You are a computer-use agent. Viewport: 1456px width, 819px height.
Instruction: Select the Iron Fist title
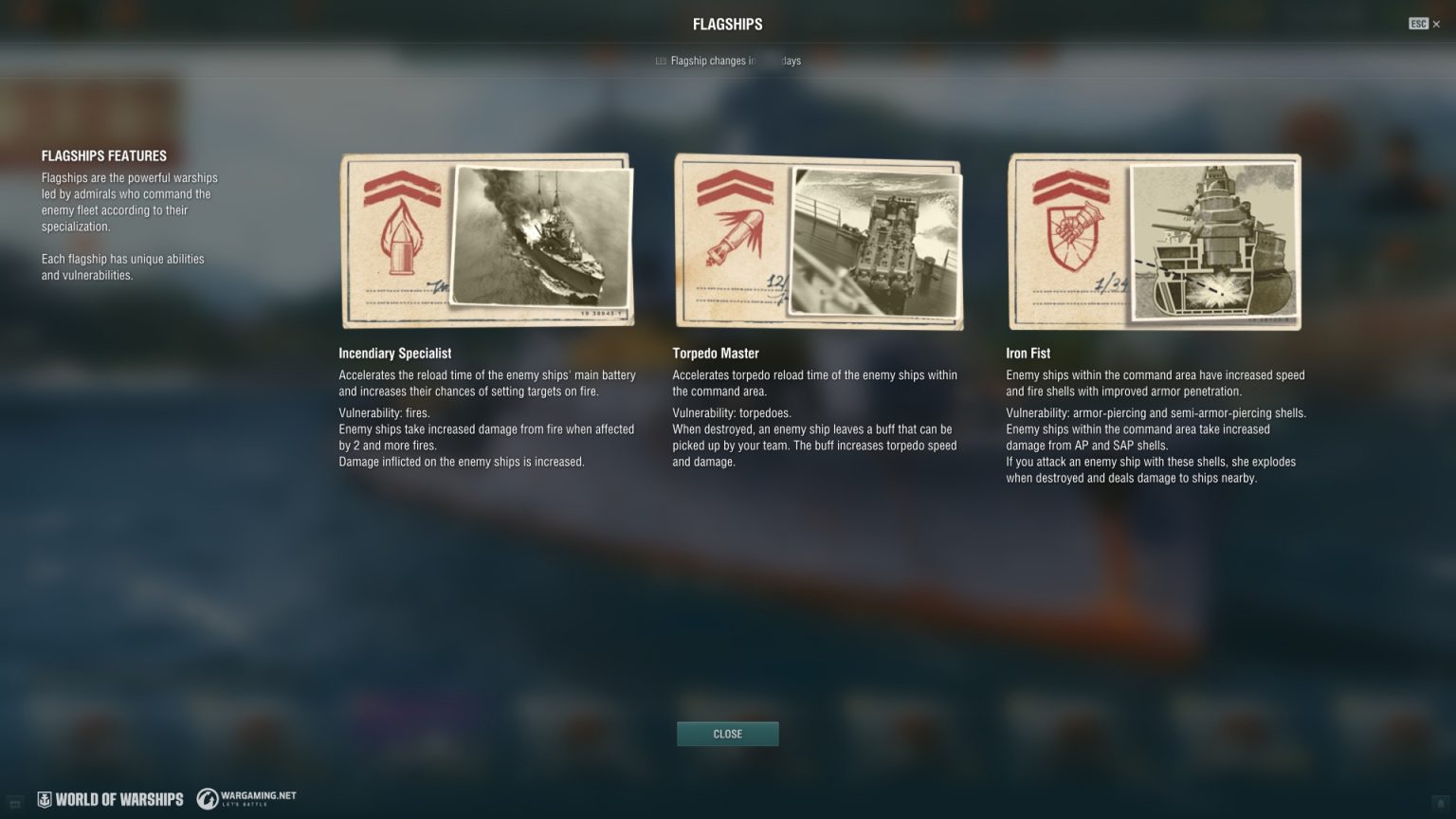click(1028, 353)
